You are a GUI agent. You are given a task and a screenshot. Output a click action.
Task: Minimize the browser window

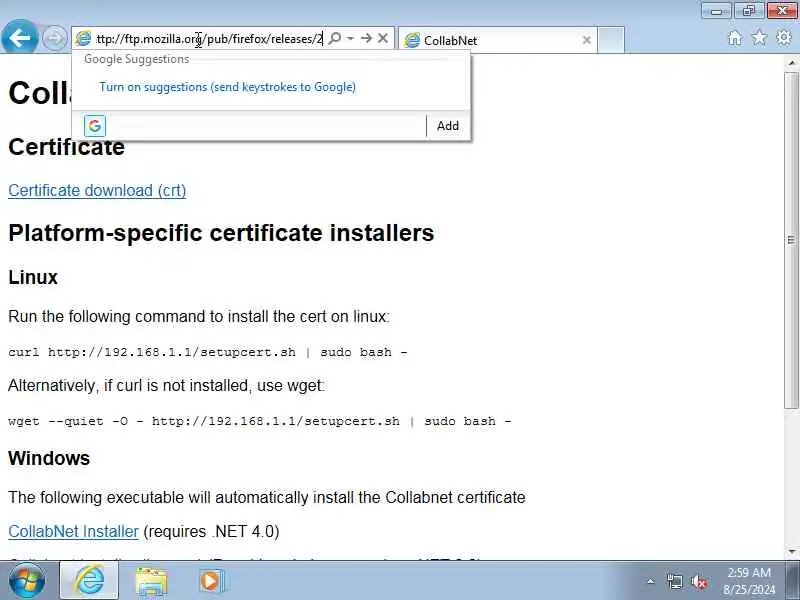pyautogui.click(x=716, y=11)
